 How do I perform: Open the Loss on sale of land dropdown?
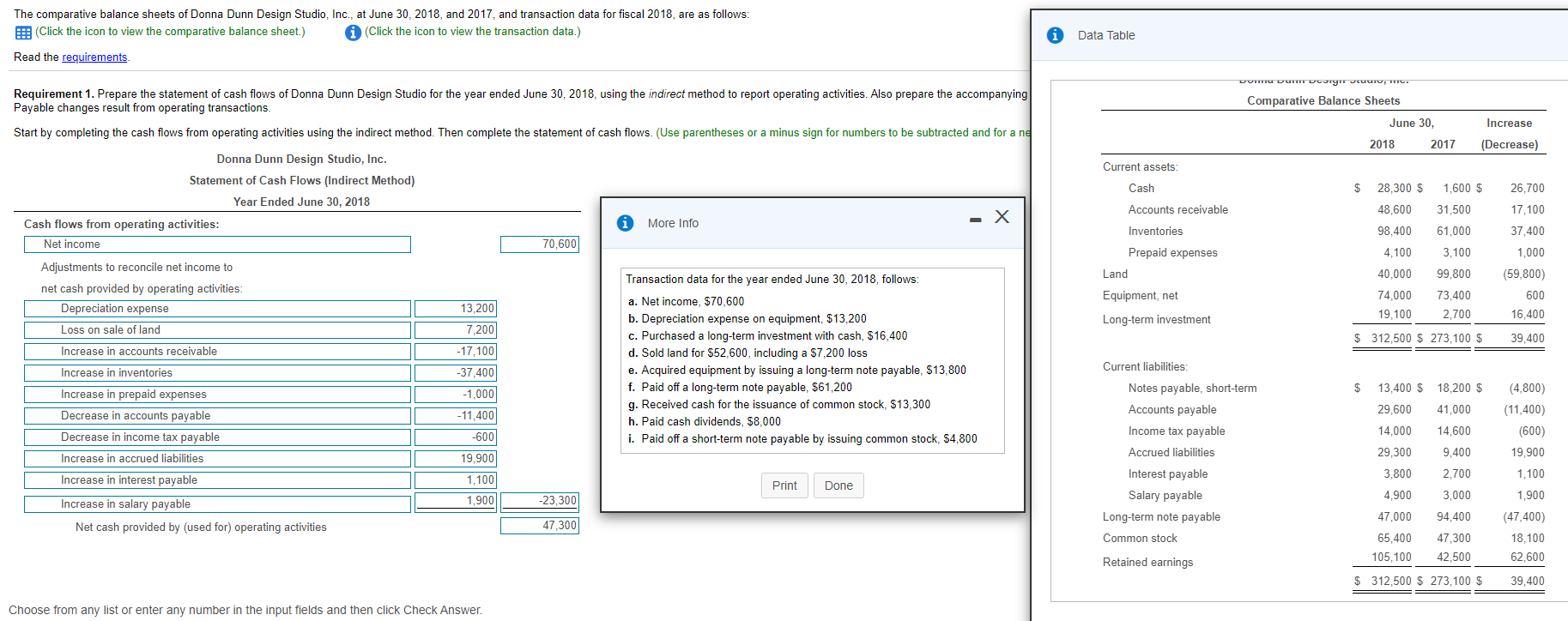(x=217, y=330)
